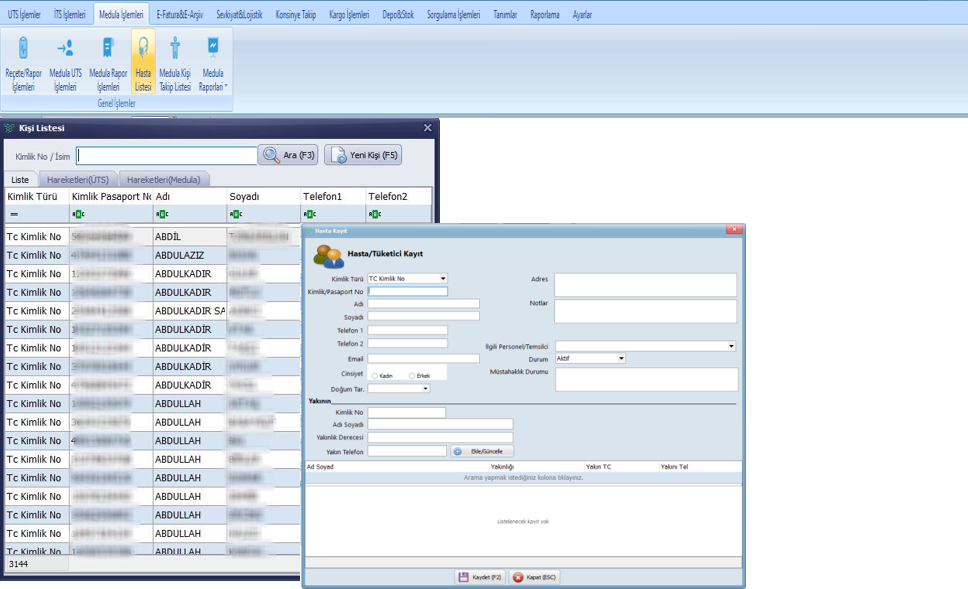Select the Erkek radio button
The width and height of the screenshot is (968, 589).
(x=412, y=376)
